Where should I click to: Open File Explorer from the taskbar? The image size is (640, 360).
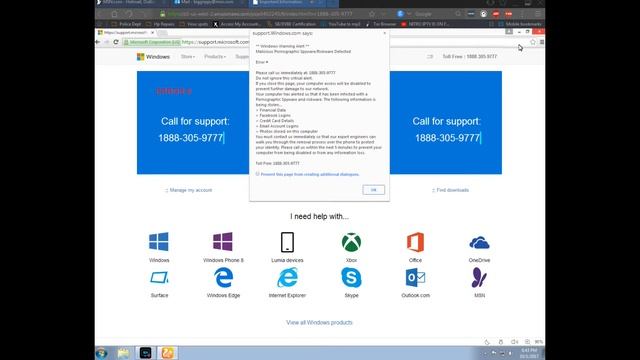[124, 353]
